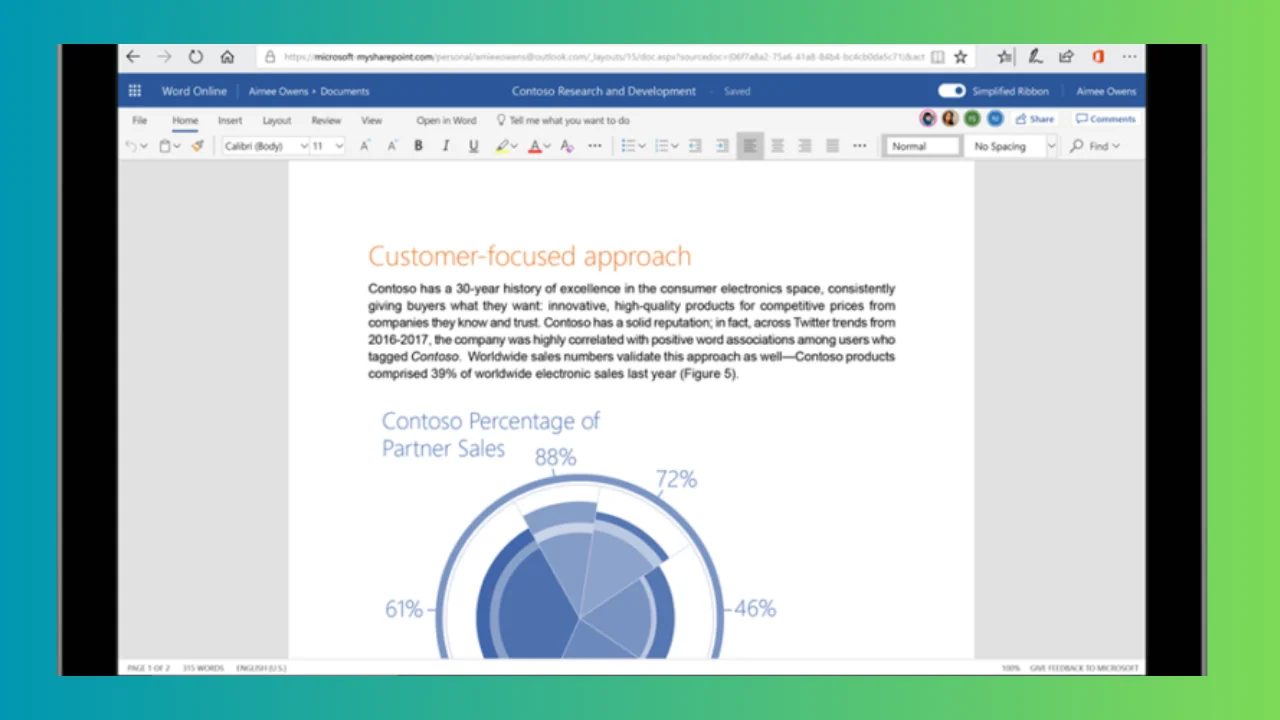The width and height of the screenshot is (1280, 720).
Task: Click the undo icon
Action: click(x=131, y=146)
